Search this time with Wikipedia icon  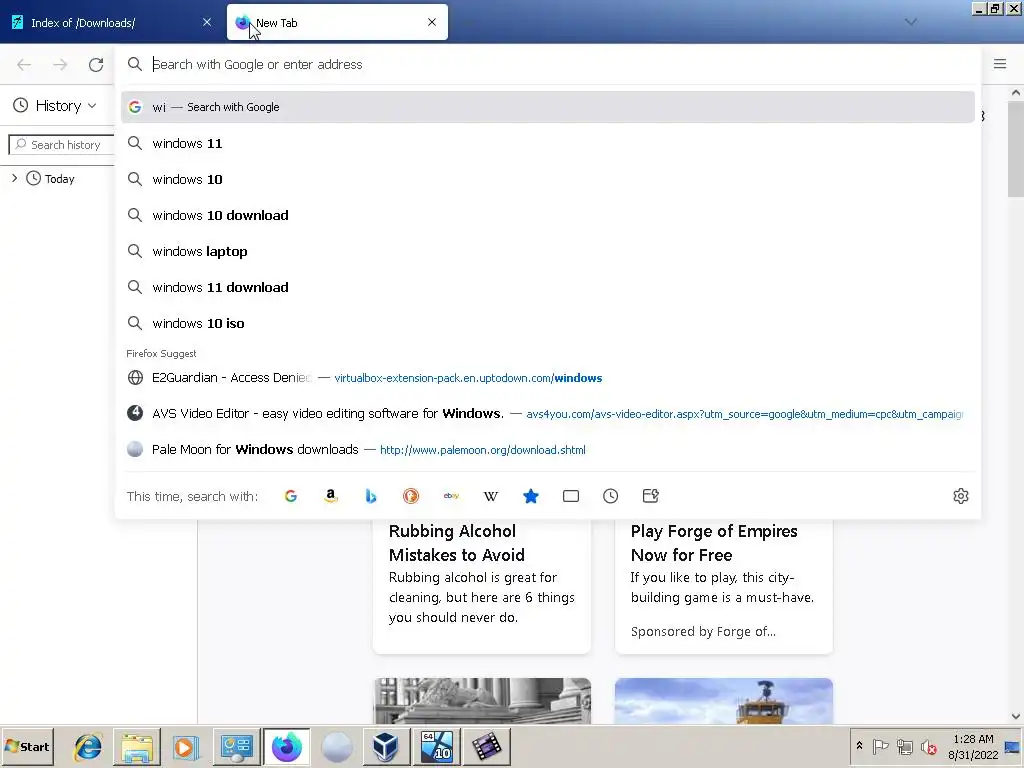coord(491,496)
